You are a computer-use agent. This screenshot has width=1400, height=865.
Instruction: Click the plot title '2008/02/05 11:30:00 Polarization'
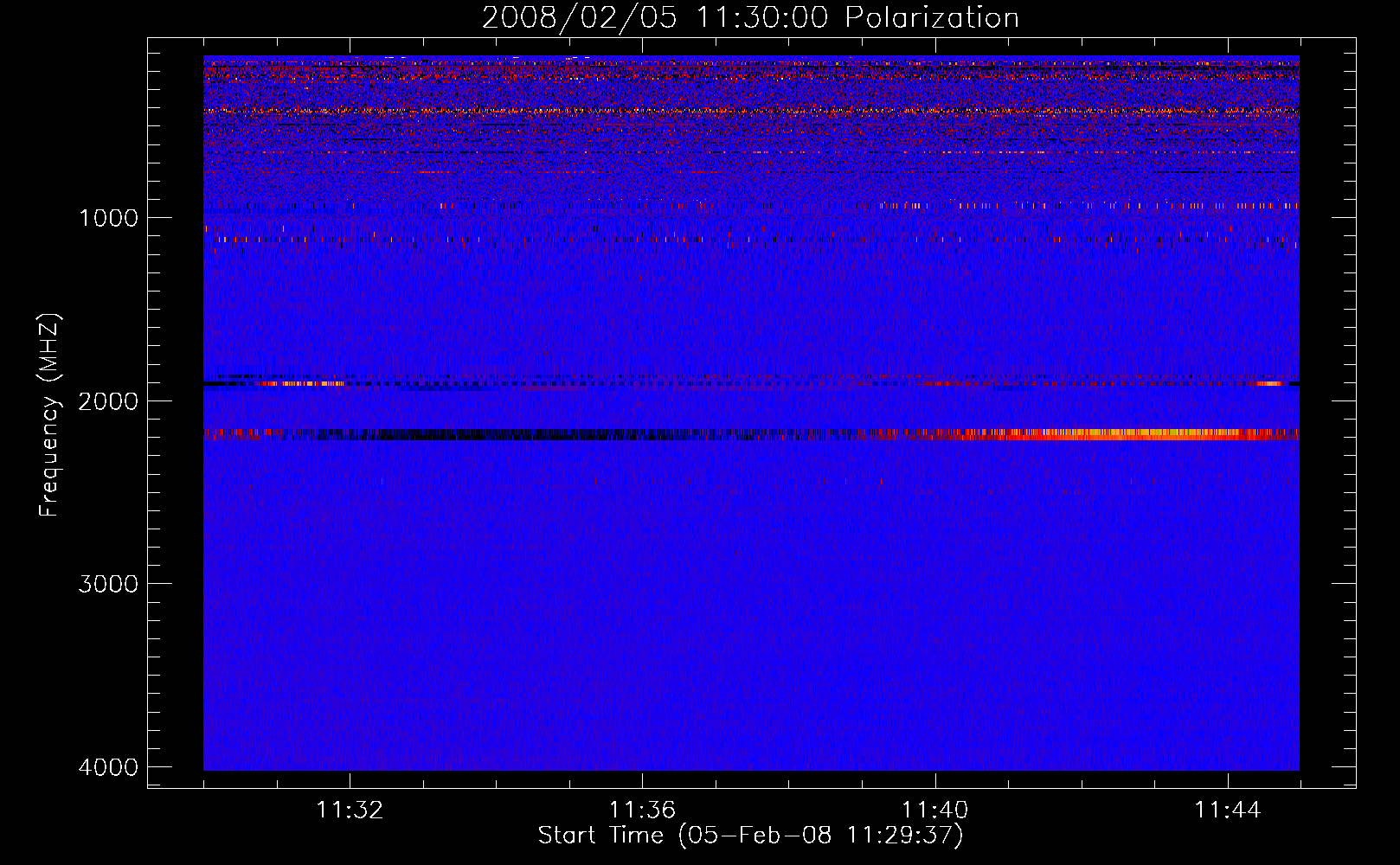[750, 17]
